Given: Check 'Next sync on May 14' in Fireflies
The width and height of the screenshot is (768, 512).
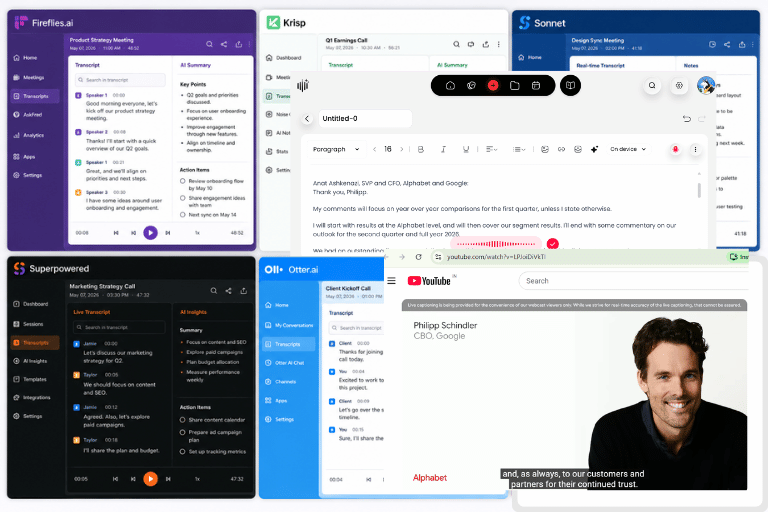Looking at the screenshot, I should 183,215.
